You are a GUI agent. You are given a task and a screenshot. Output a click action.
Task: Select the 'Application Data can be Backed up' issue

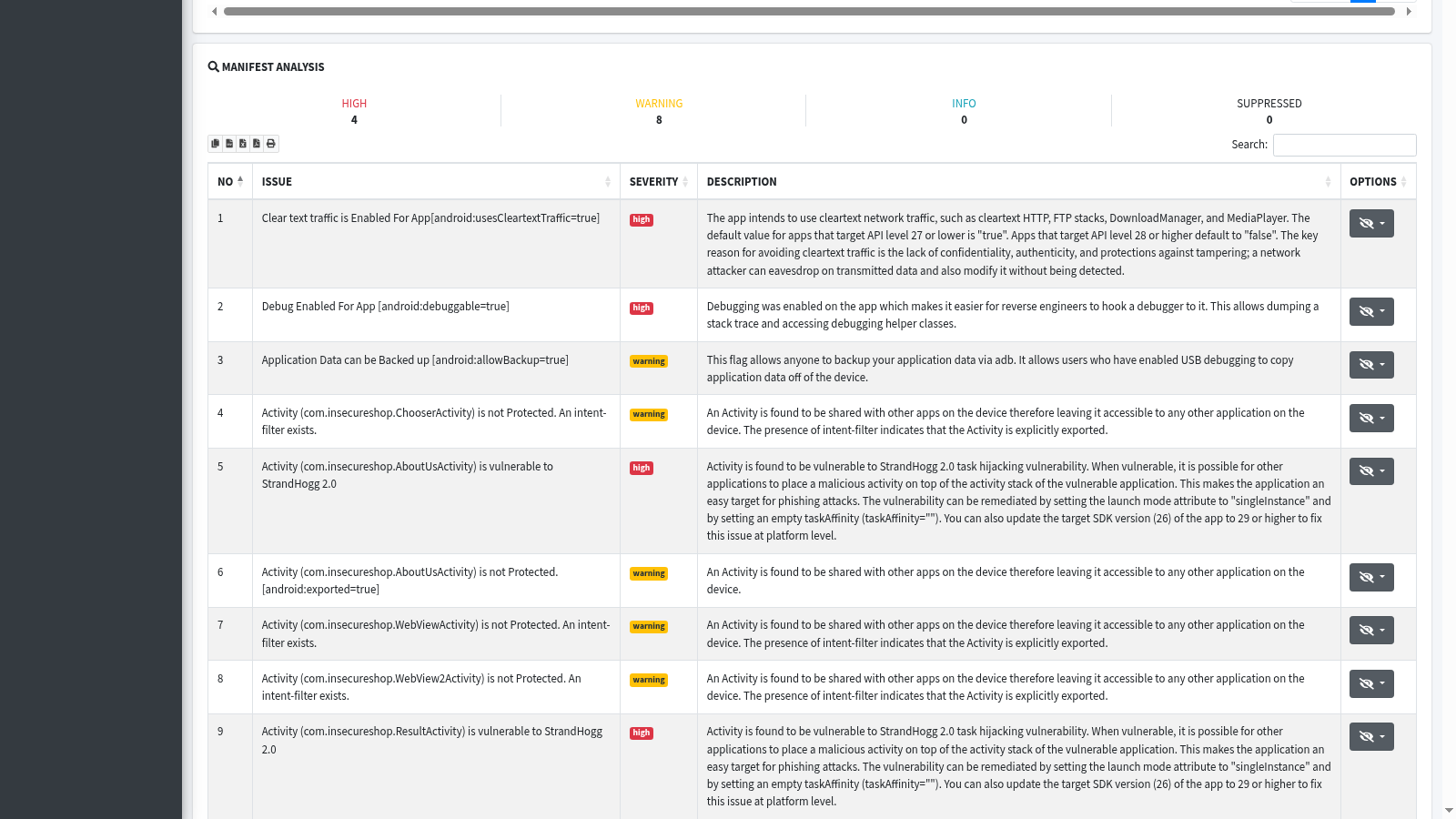point(415,360)
